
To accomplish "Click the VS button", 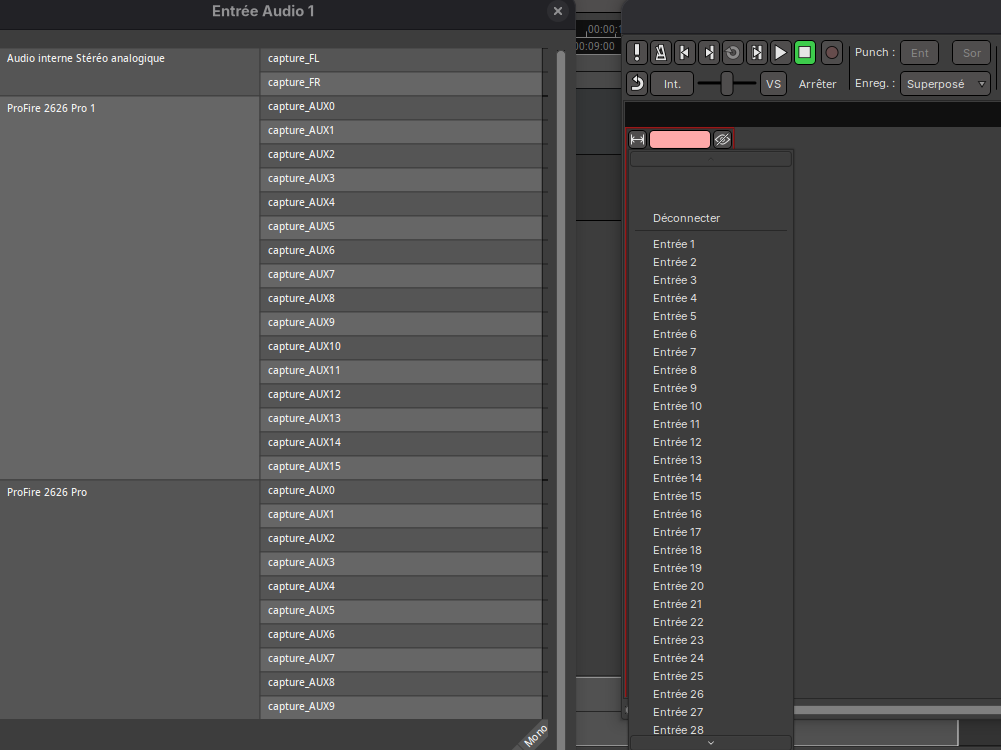I will pos(773,84).
